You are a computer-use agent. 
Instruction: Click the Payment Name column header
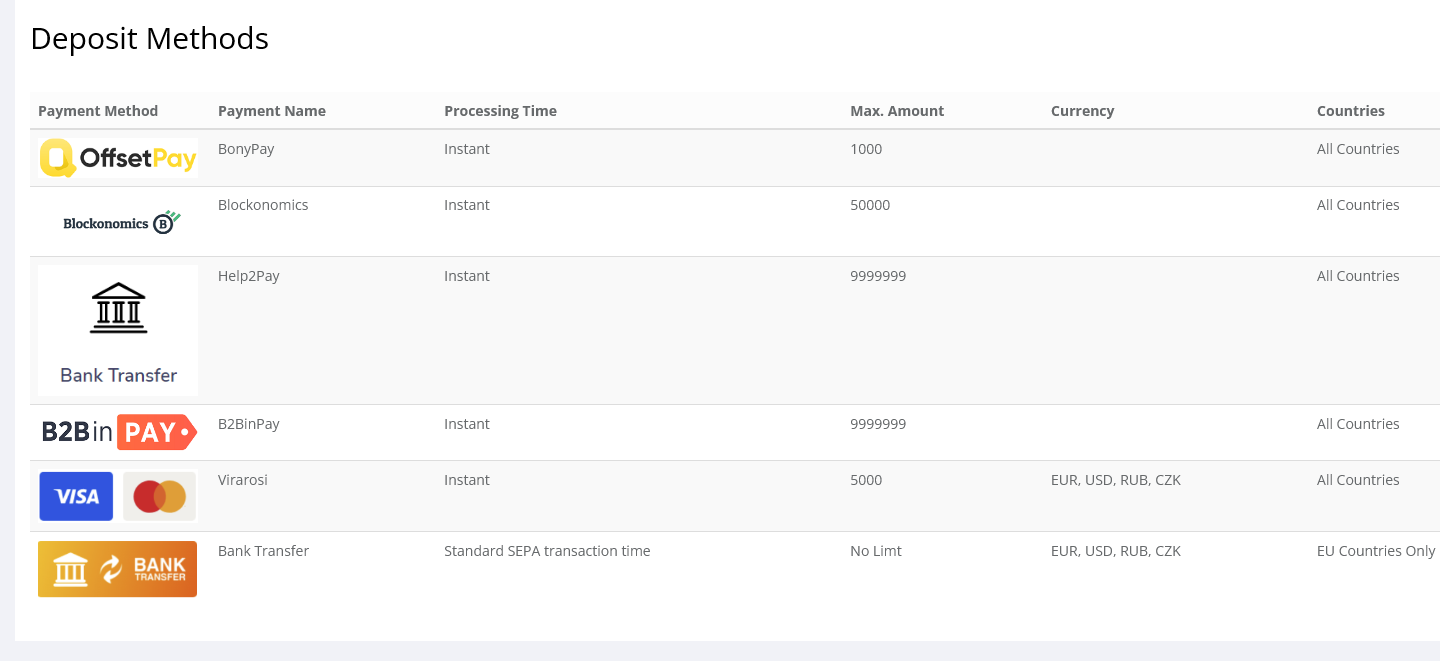pos(272,111)
